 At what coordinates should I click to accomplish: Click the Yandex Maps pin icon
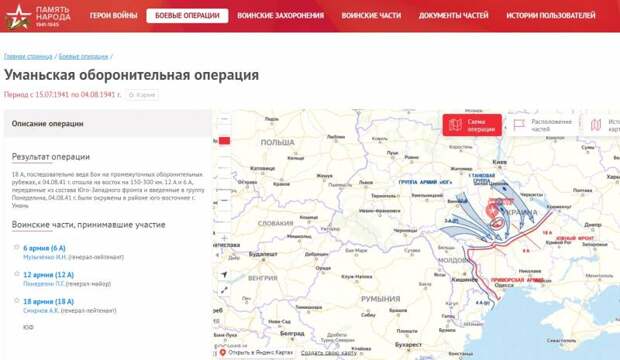223,352
